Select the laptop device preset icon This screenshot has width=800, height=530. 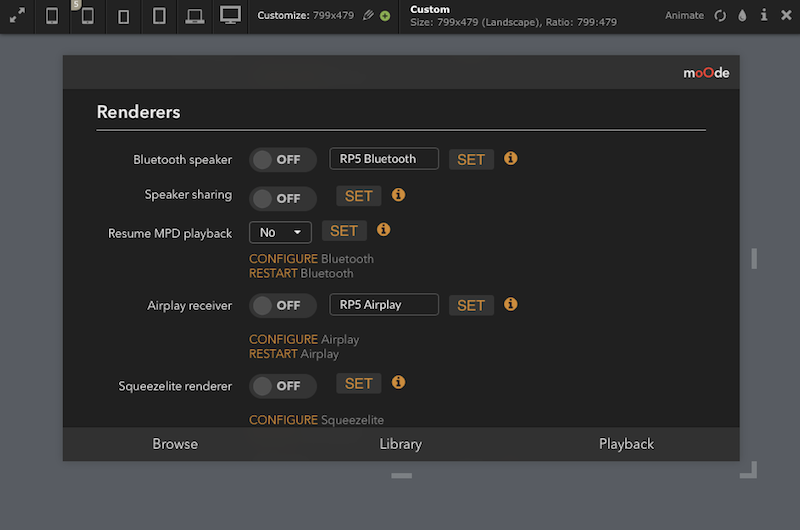pyautogui.click(x=194, y=16)
